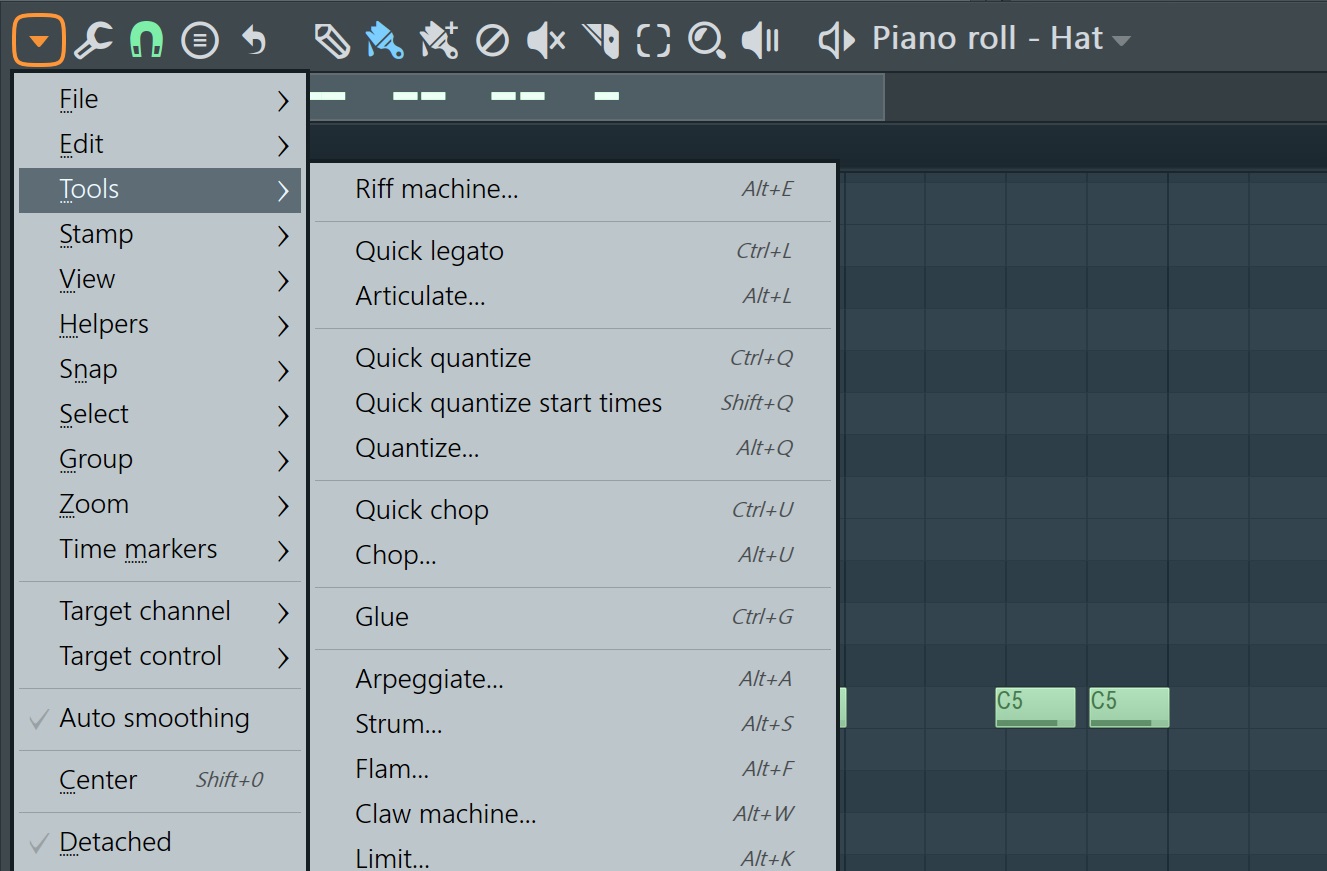Image resolution: width=1327 pixels, height=871 pixels.
Task: Select the Delete tool
Action: click(x=492, y=39)
